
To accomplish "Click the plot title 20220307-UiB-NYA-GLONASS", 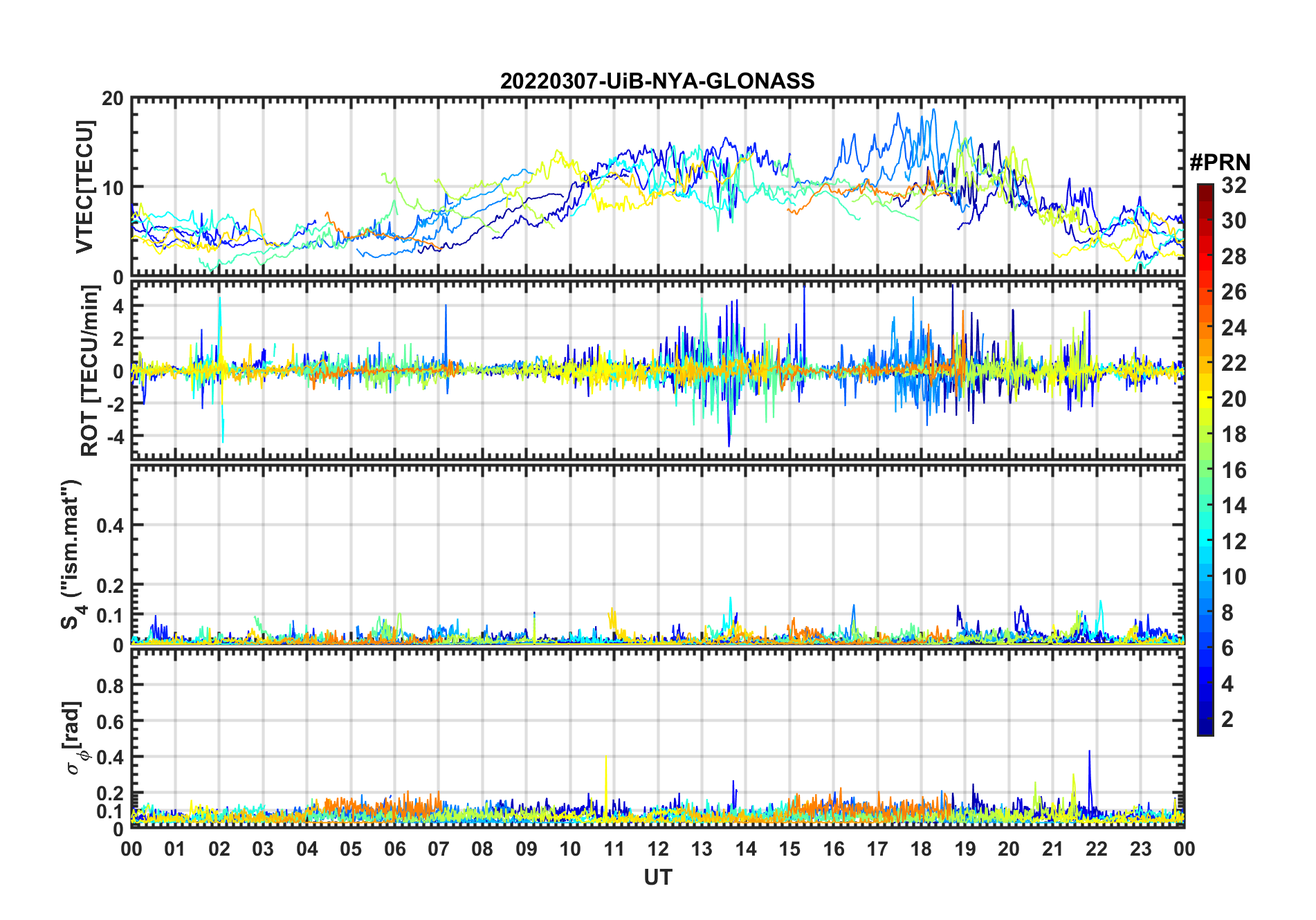I will (x=657, y=81).
